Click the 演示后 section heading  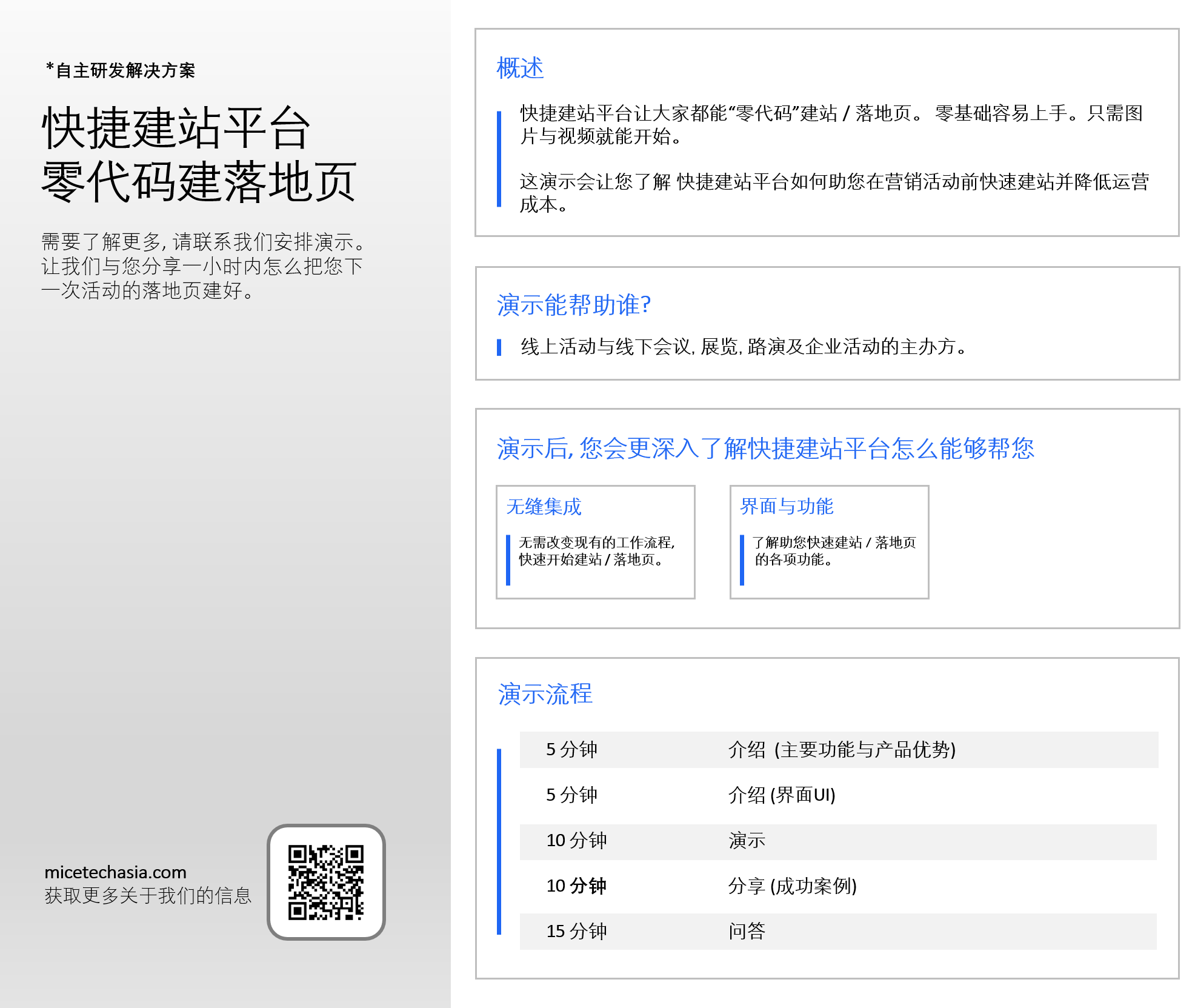765,449
